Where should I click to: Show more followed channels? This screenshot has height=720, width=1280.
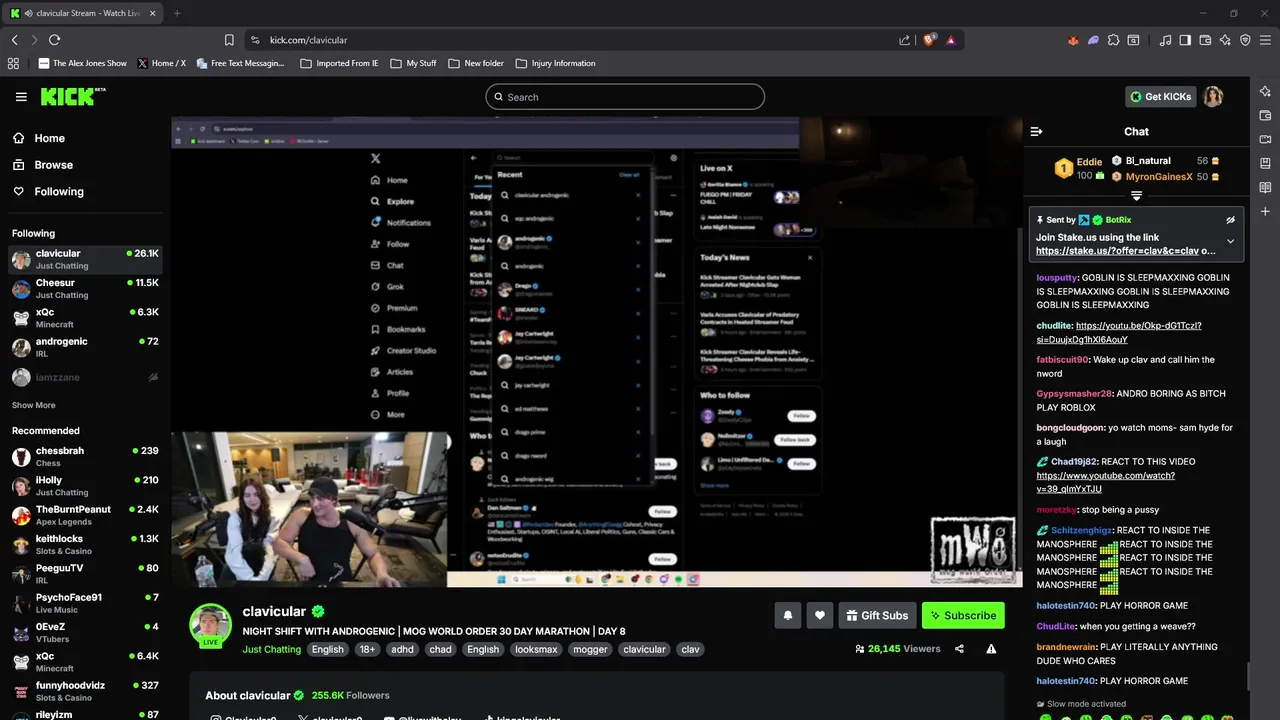click(34, 405)
